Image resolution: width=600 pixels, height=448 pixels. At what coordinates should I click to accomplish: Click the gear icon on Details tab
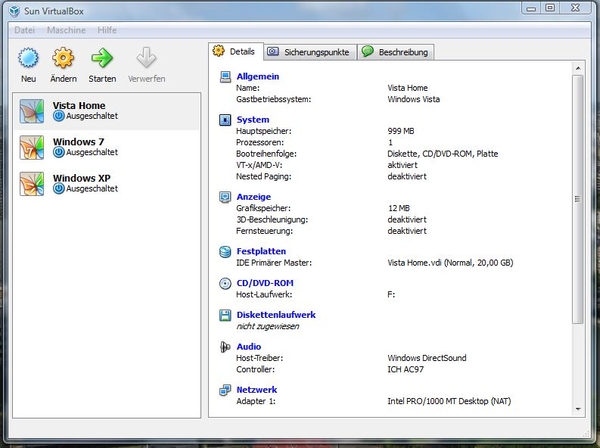(x=218, y=51)
